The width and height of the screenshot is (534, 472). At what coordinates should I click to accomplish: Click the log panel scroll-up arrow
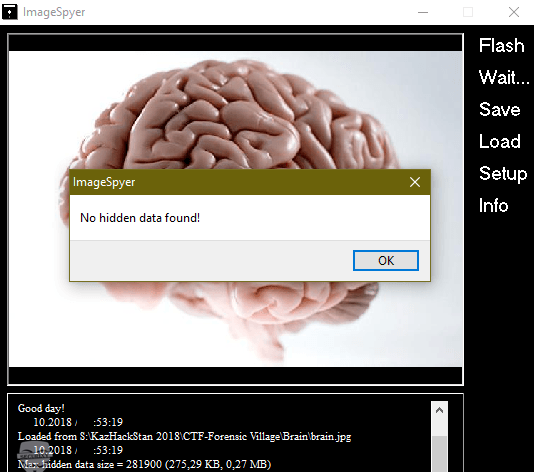coord(439,410)
